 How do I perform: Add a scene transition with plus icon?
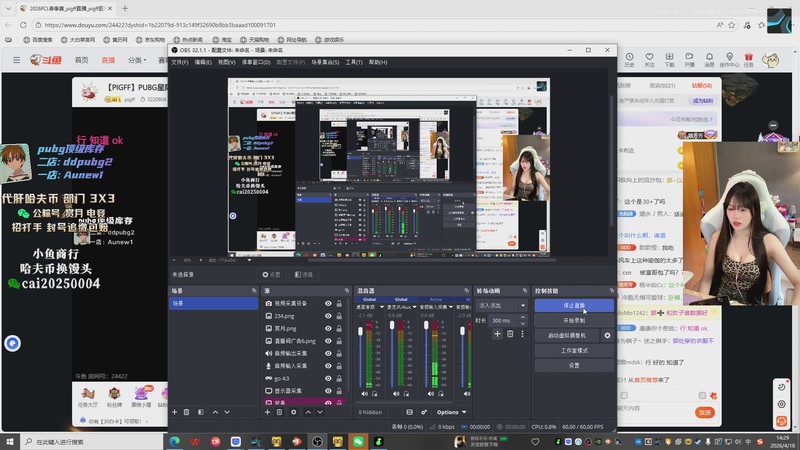tap(497, 334)
